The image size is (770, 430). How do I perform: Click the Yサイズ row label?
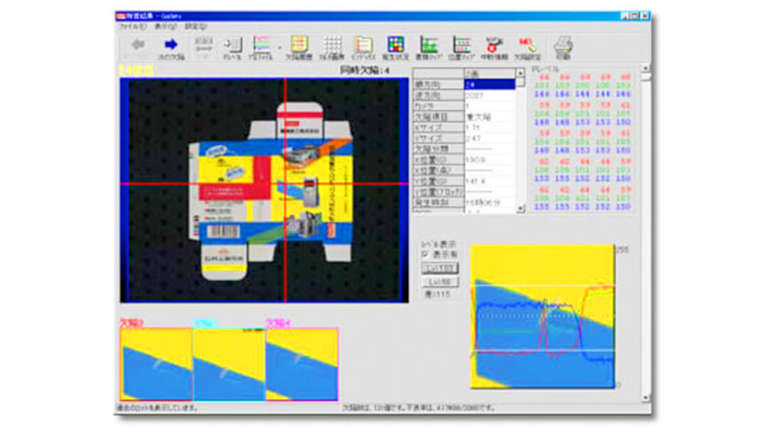(438, 138)
